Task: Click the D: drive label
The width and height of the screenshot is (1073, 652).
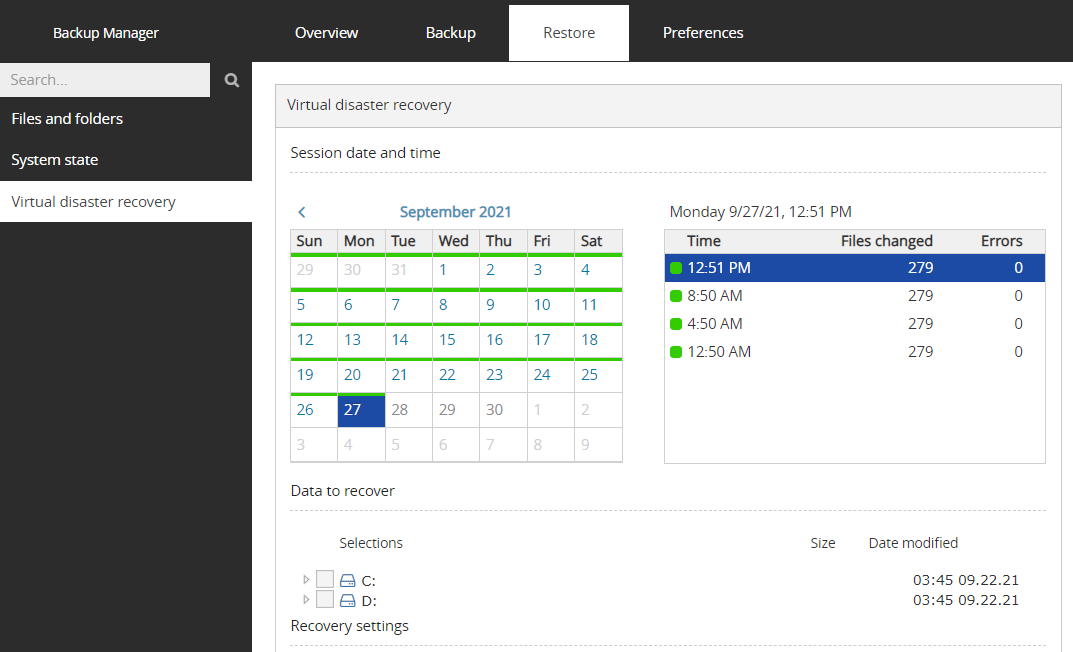Action: click(x=369, y=601)
